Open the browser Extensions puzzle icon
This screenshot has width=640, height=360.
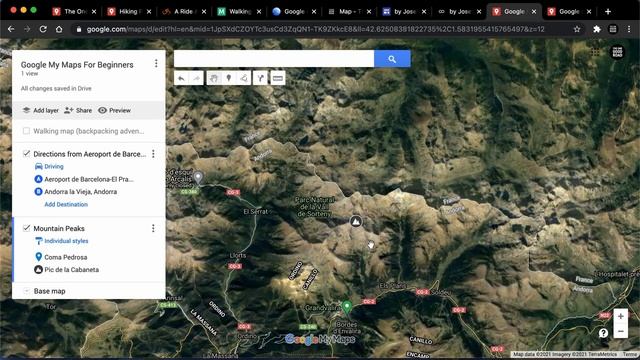[597, 29]
